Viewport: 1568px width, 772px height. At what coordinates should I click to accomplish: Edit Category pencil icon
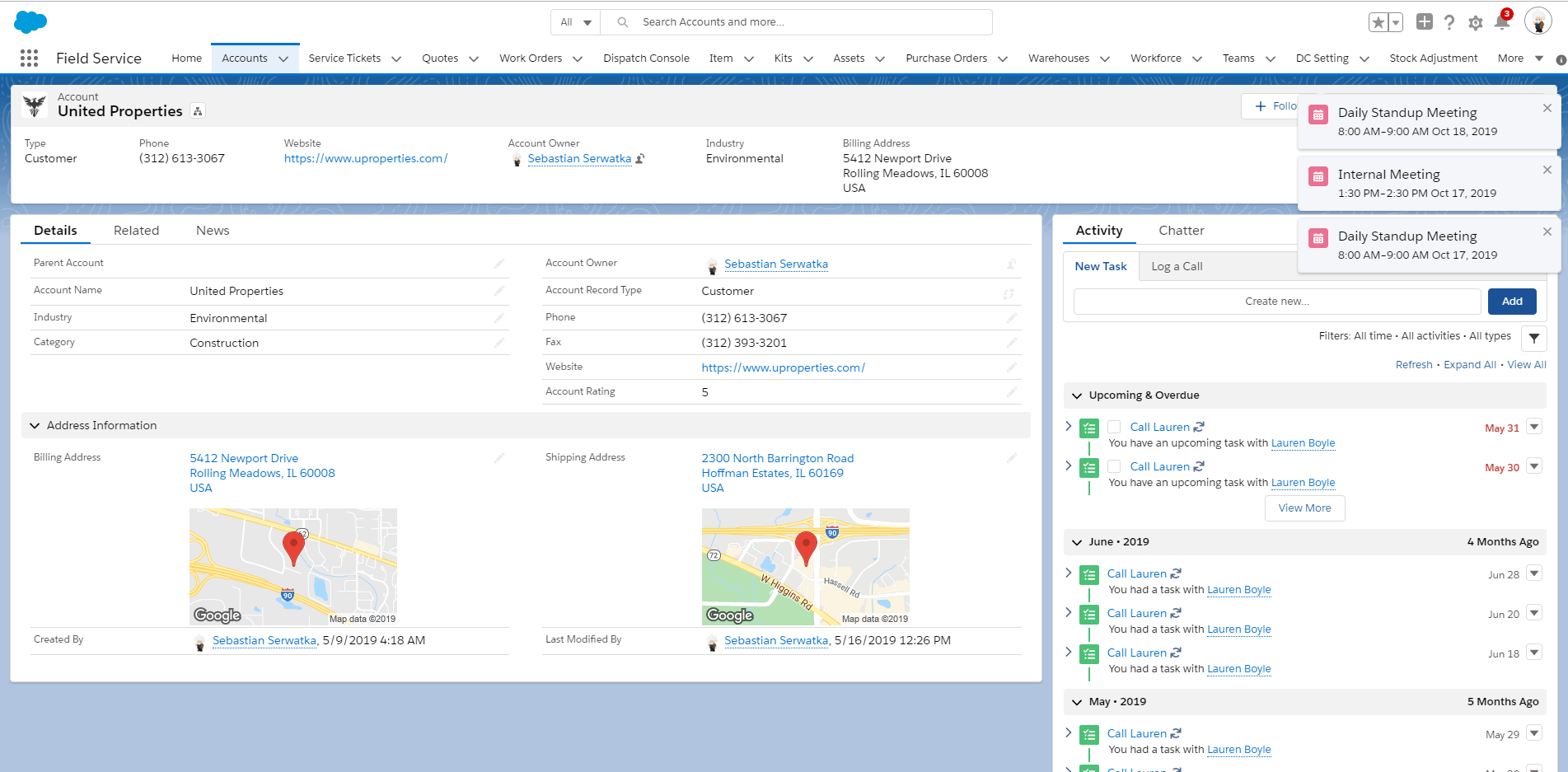coord(499,343)
